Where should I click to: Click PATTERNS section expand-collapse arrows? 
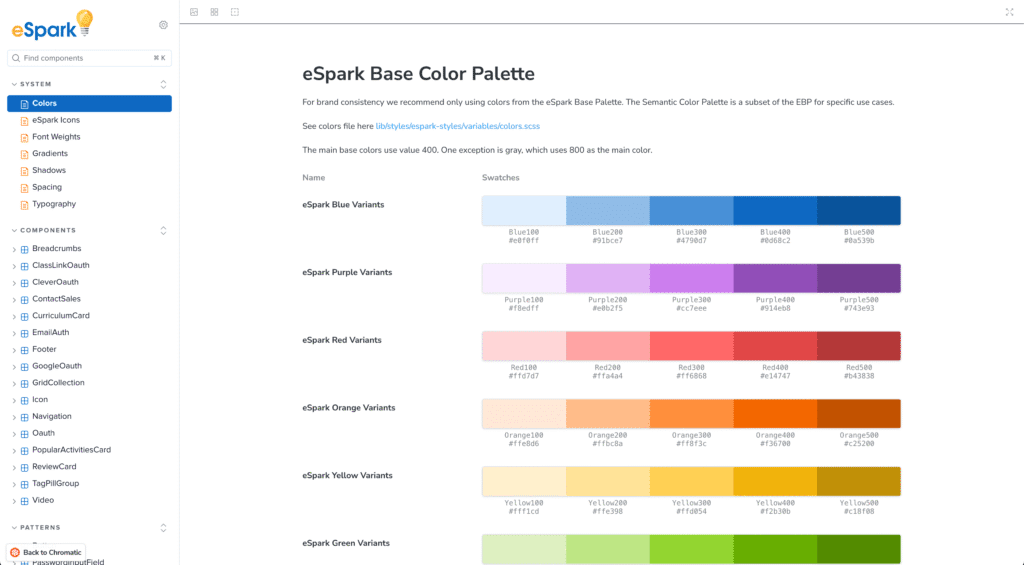point(163,528)
